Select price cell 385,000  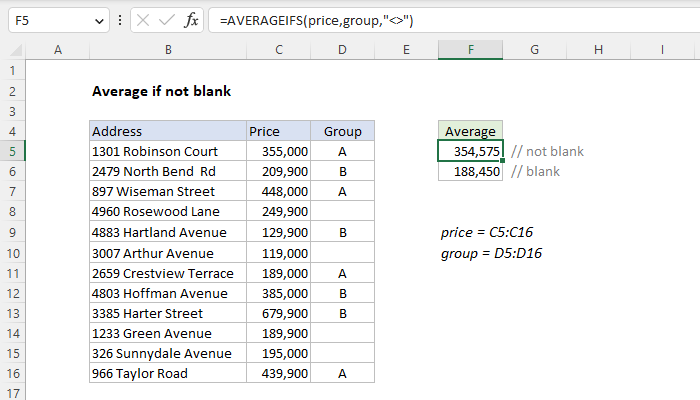coord(279,293)
